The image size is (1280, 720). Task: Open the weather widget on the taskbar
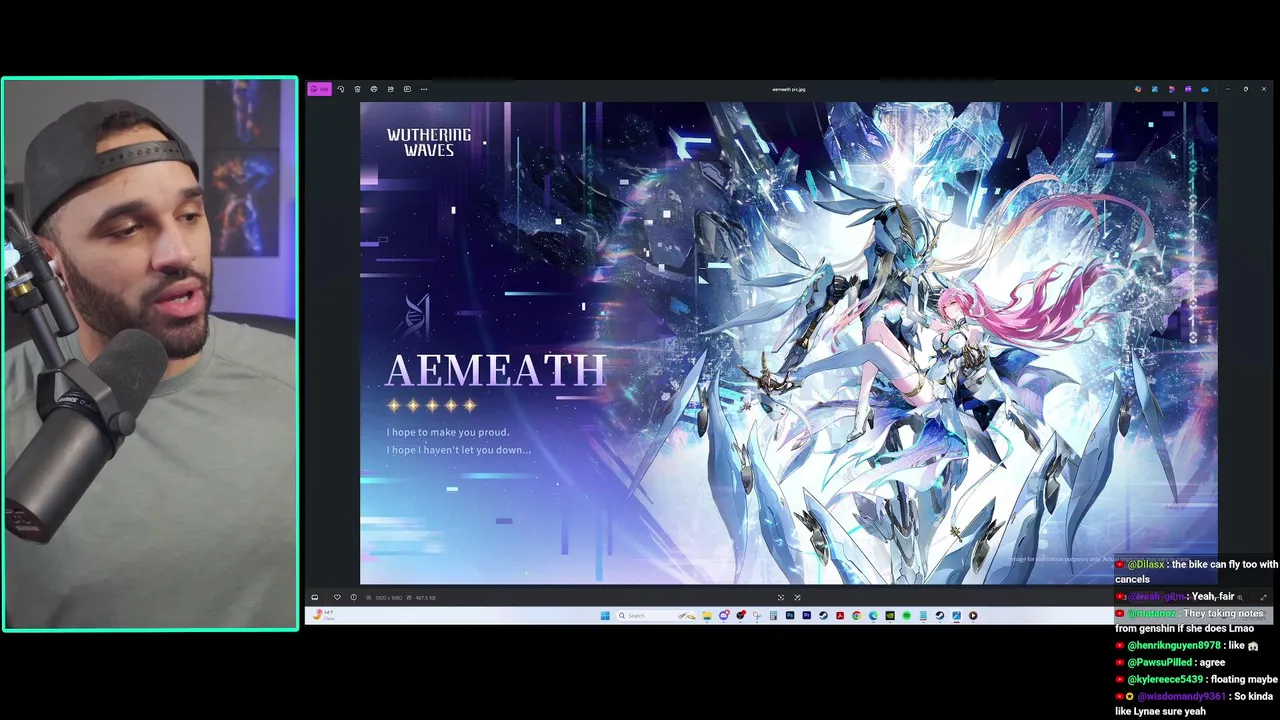coord(323,615)
